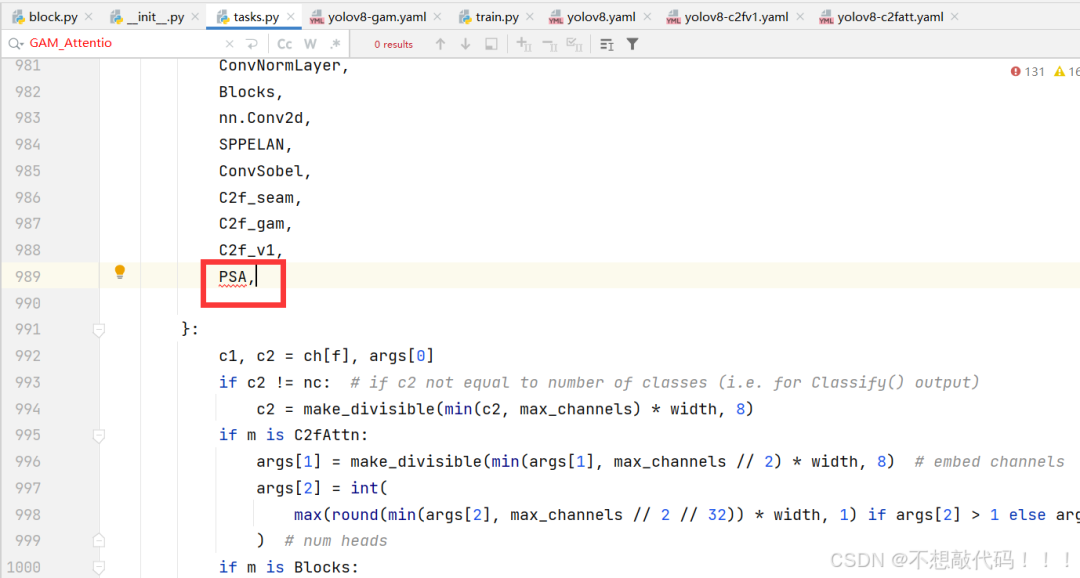Click the Blocks entry on line 982

tap(246, 92)
